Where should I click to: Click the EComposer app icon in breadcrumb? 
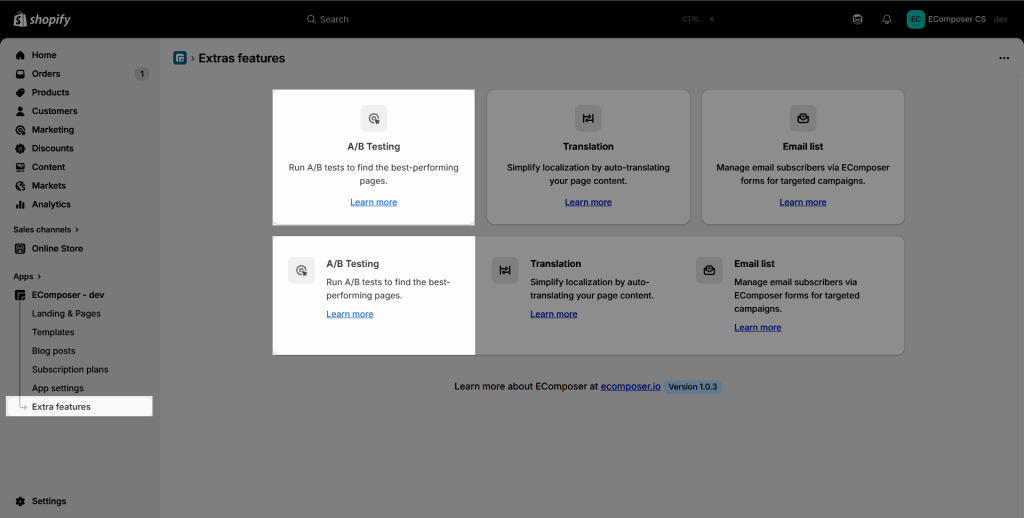(x=180, y=58)
